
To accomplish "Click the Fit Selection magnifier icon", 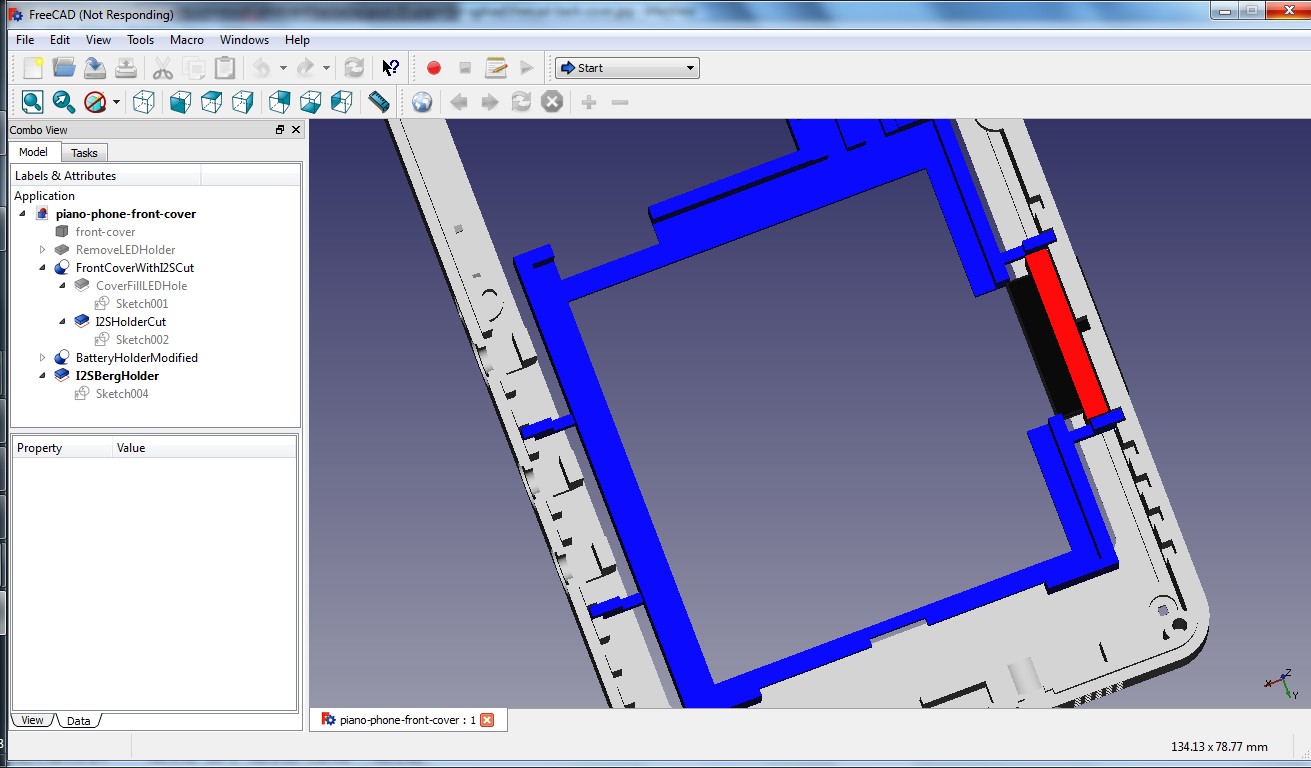I will point(64,102).
